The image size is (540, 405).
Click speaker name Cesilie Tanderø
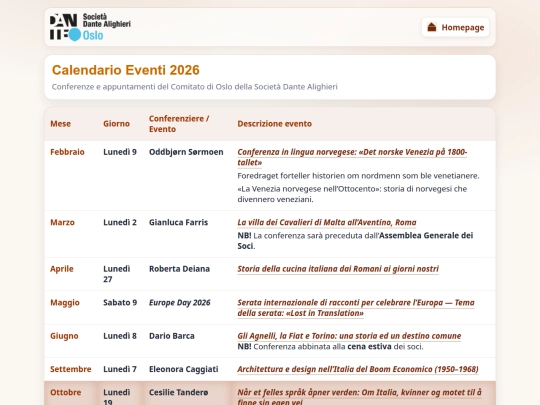click(x=179, y=393)
